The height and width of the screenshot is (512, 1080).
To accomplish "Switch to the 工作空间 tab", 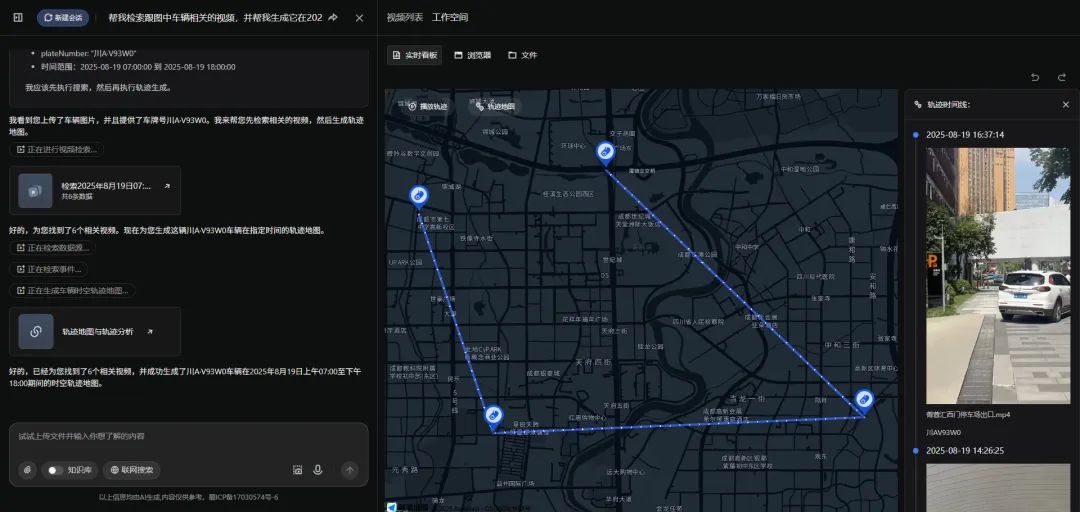I will [x=450, y=17].
